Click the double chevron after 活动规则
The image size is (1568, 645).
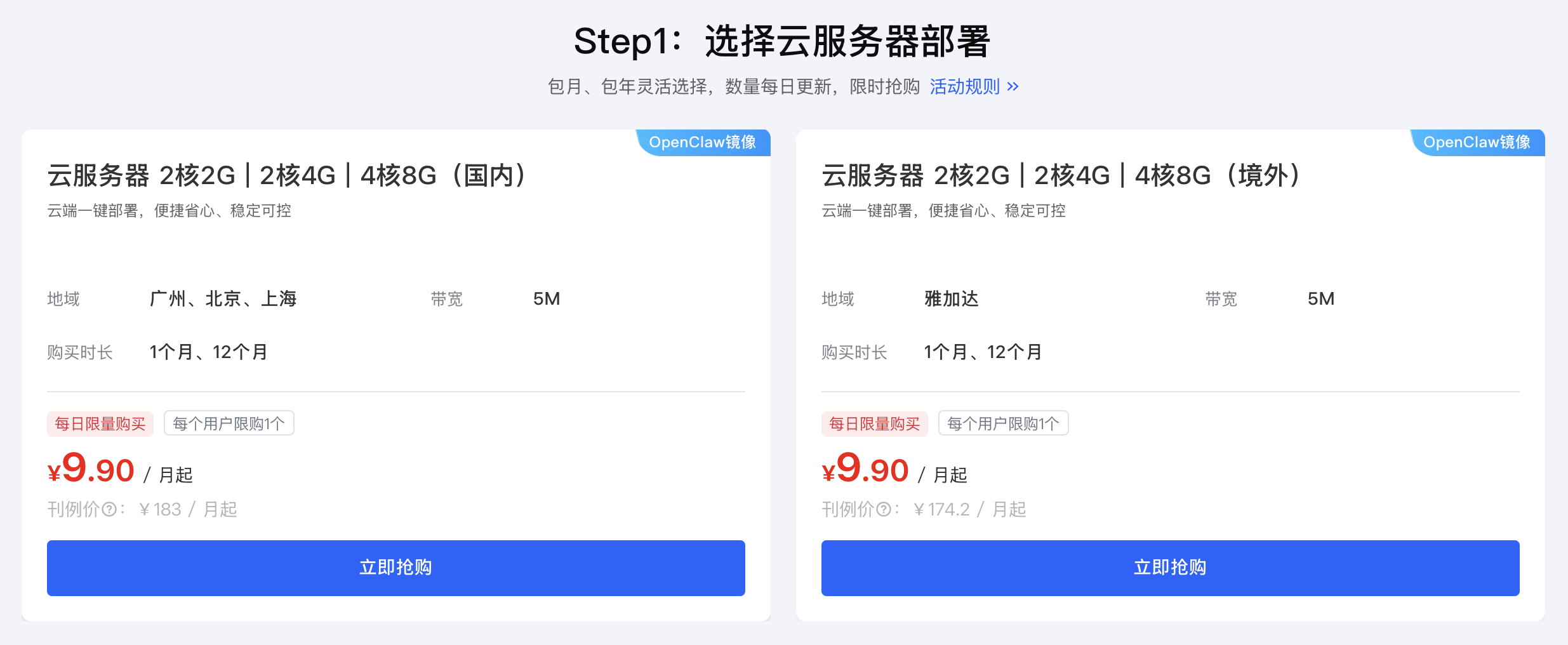(x=1013, y=86)
